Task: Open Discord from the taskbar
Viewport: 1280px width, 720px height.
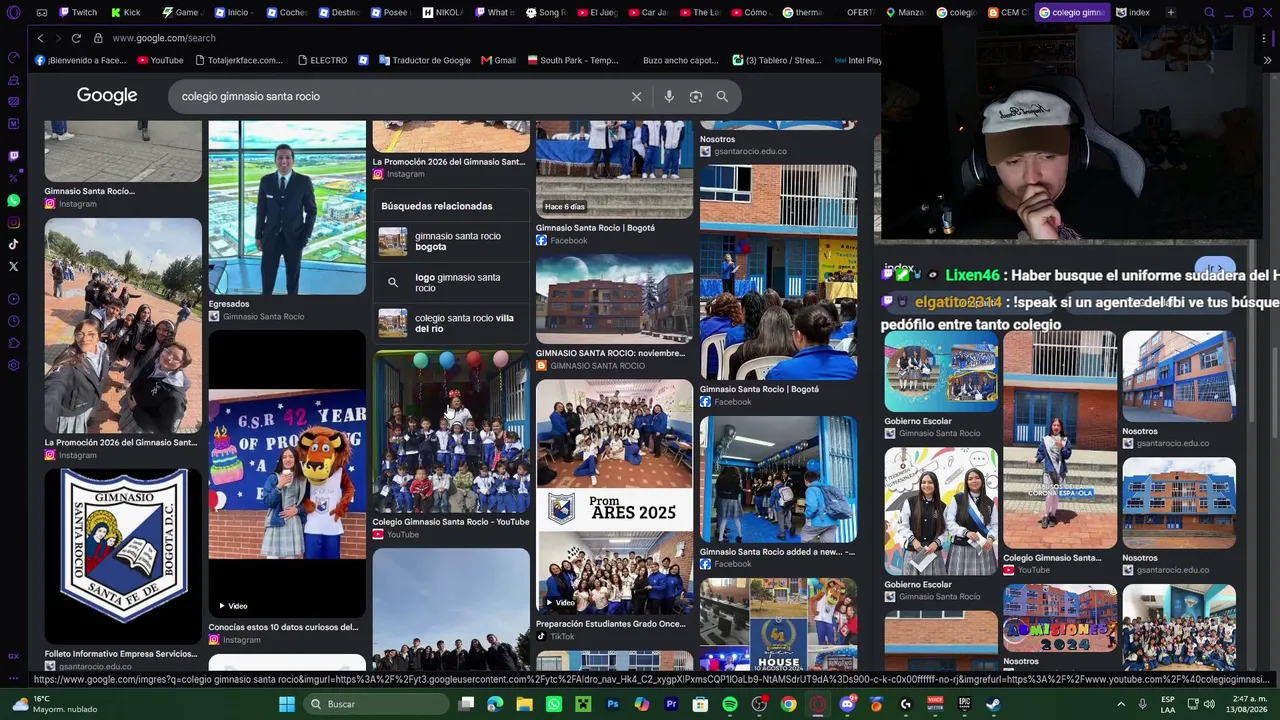Action: click(x=847, y=704)
